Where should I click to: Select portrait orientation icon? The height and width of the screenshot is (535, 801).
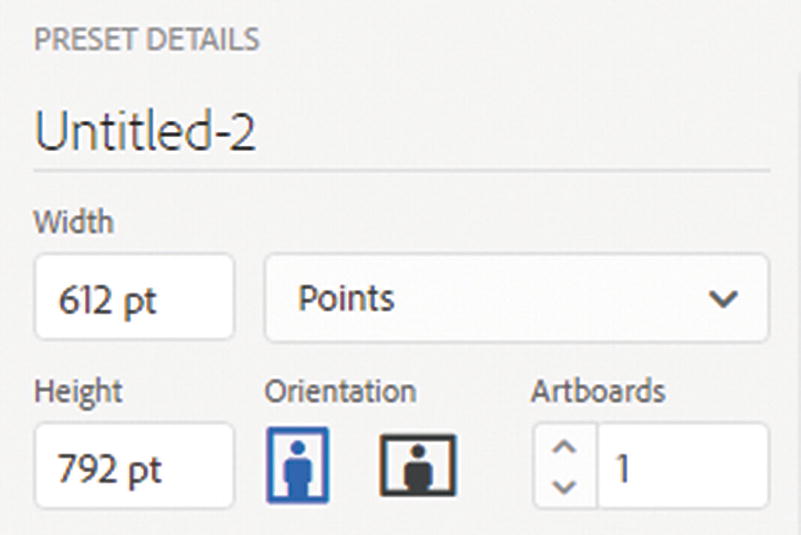coord(297,465)
